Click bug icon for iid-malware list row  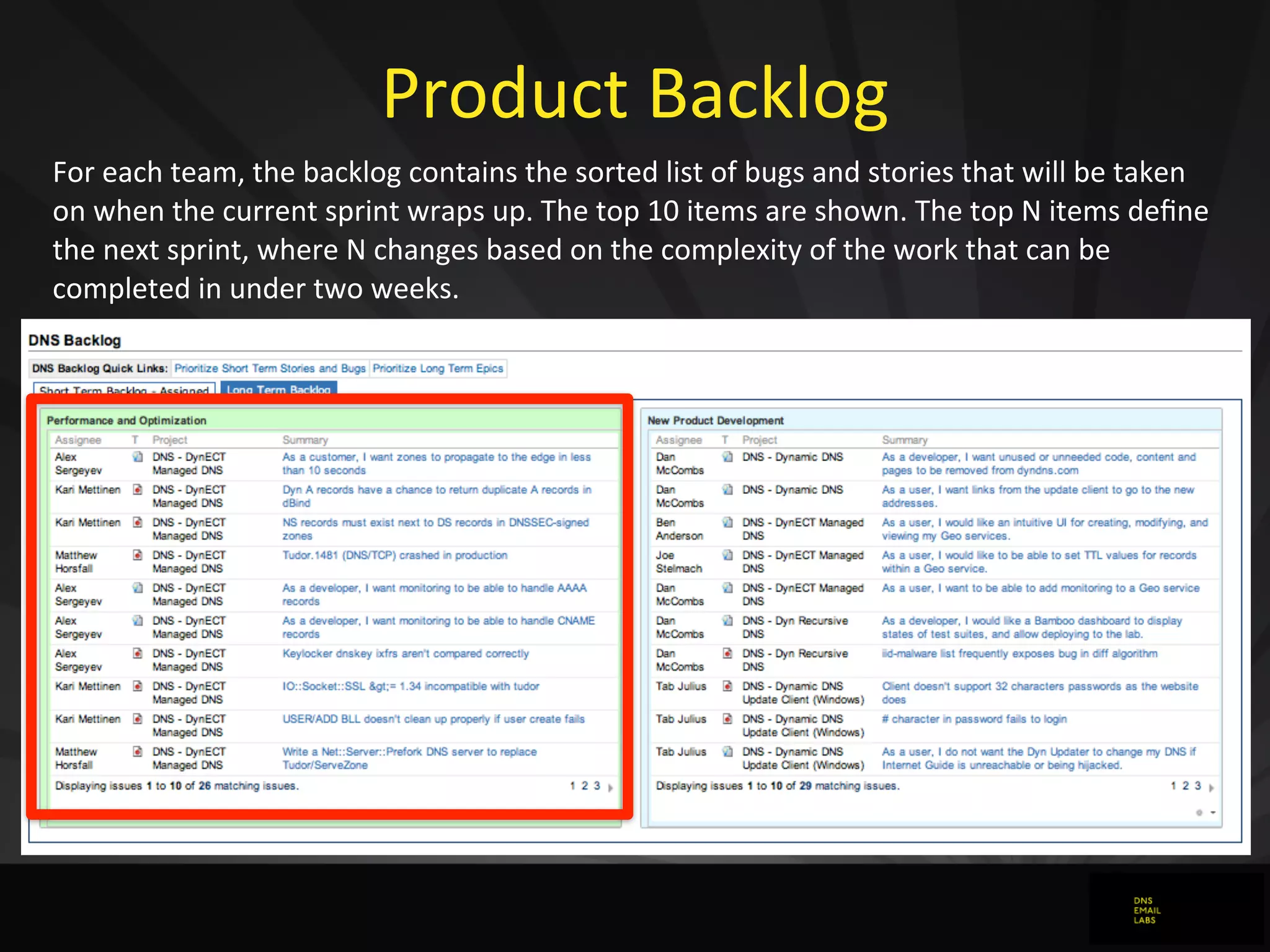pos(728,654)
